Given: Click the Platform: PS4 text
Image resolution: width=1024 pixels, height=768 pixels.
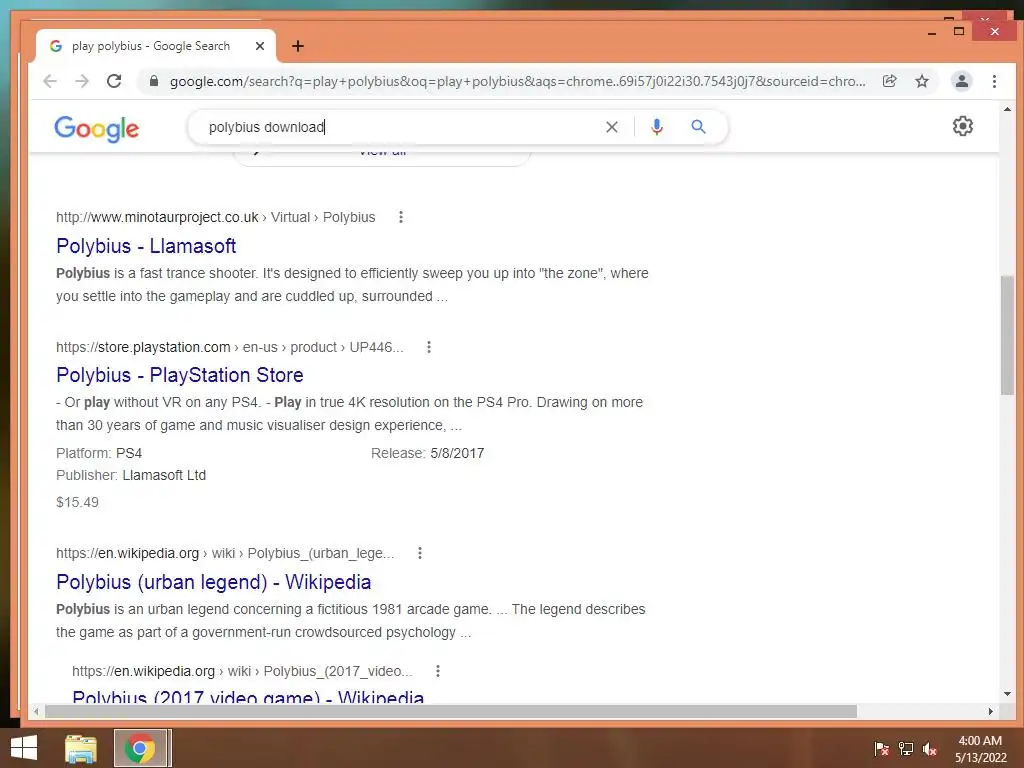Looking at the screenshot, I should click(x=99, y=453).
